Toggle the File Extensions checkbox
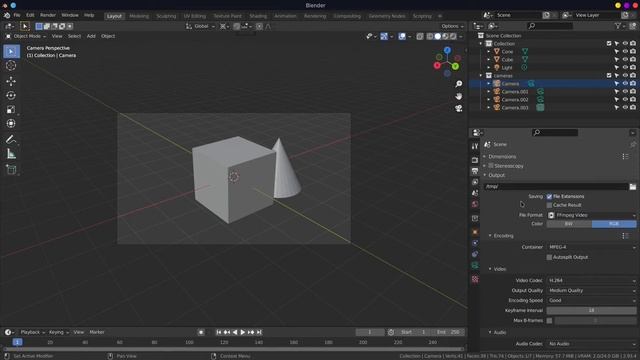Viewport: 640px width, 360px height. (549, 197)
